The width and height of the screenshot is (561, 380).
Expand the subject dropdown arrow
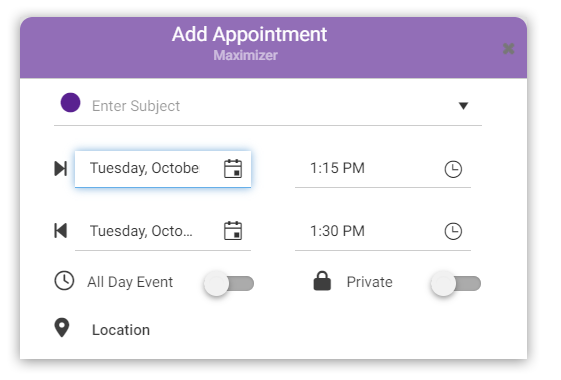pyautogui.click(x=463, y=106)
